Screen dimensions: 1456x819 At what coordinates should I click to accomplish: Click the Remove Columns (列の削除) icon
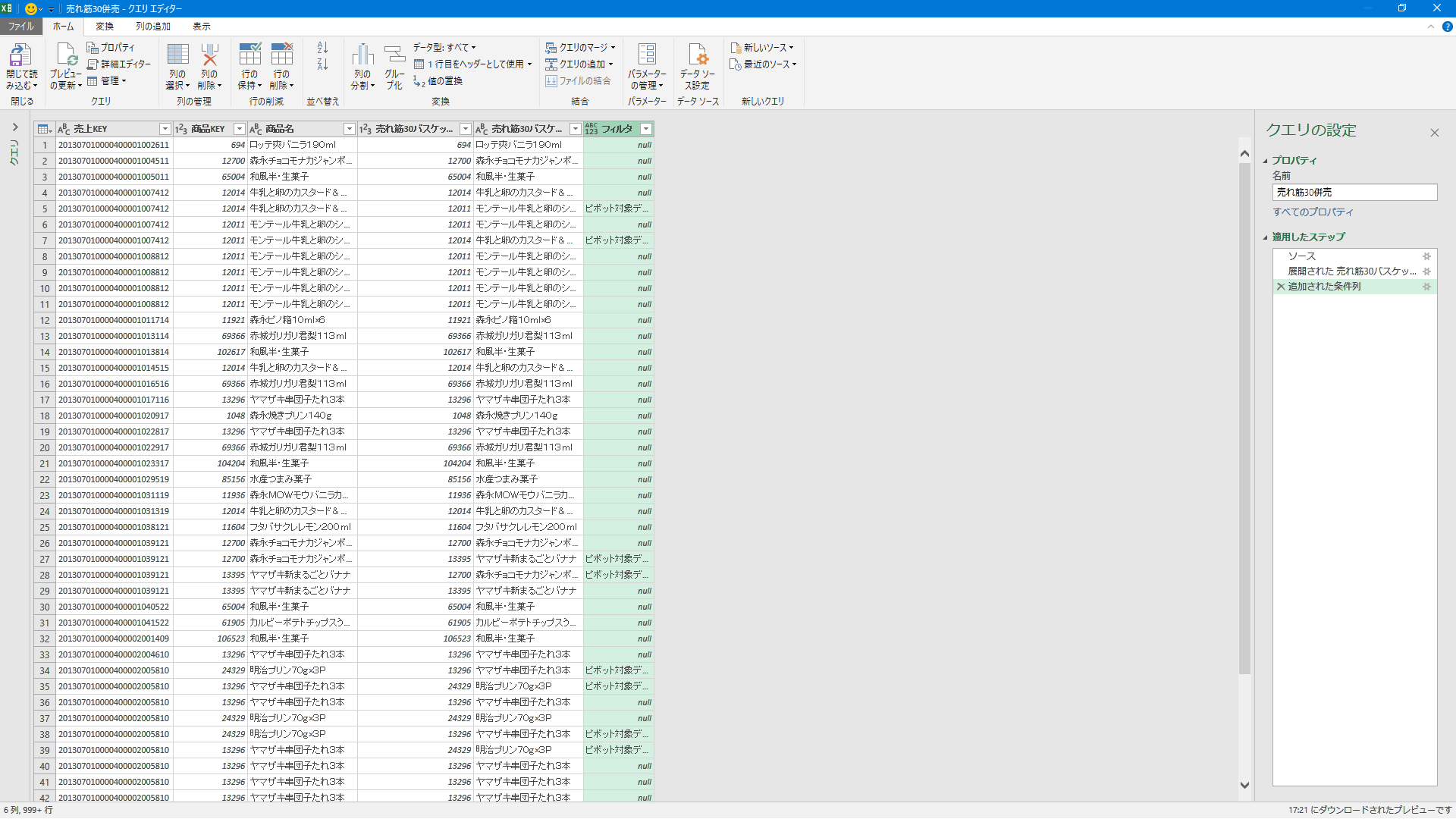pos(209,55)
